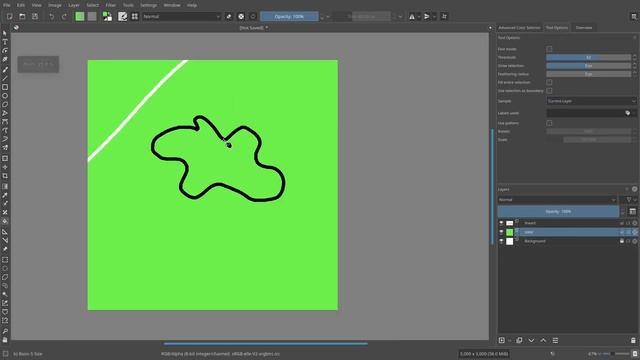Open the Filter menu

pos(111,5)
